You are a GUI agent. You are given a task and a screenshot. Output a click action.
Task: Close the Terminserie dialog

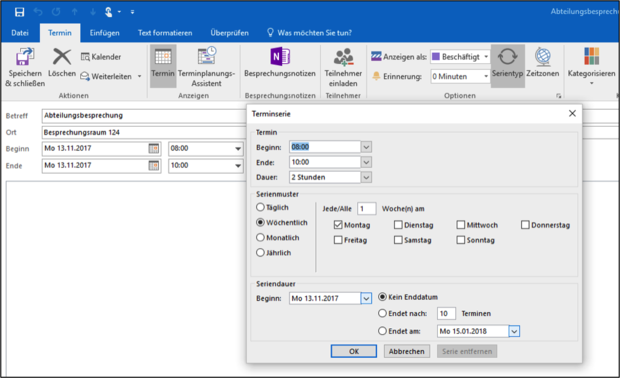(x=572, y=113)
